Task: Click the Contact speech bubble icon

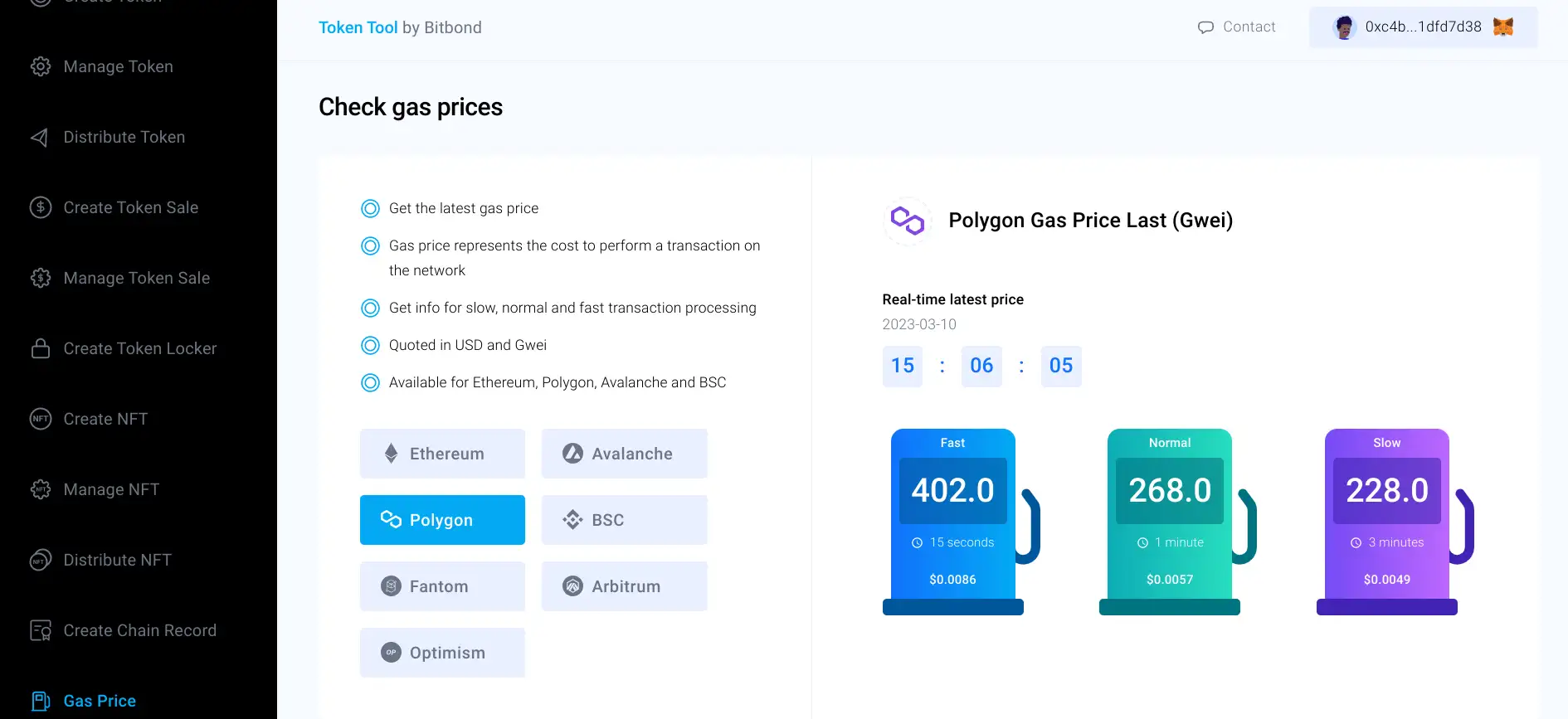Action: pyautogui.click(x=1205, y=27)
